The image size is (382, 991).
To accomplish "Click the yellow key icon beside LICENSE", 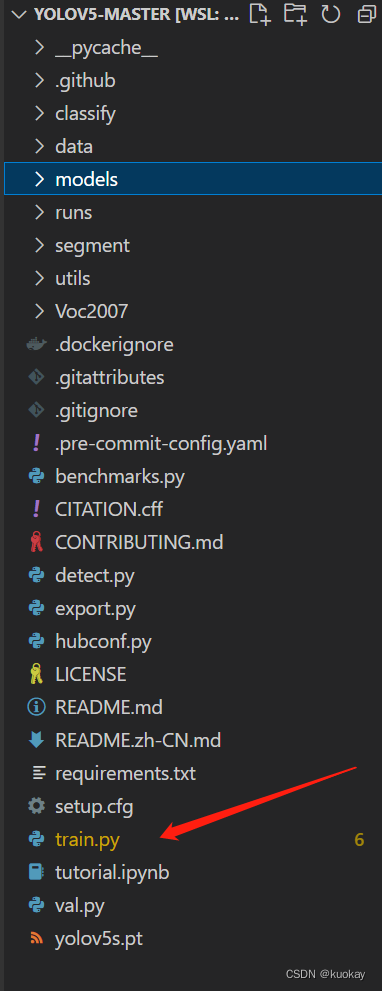I will (x=37, y=674).
